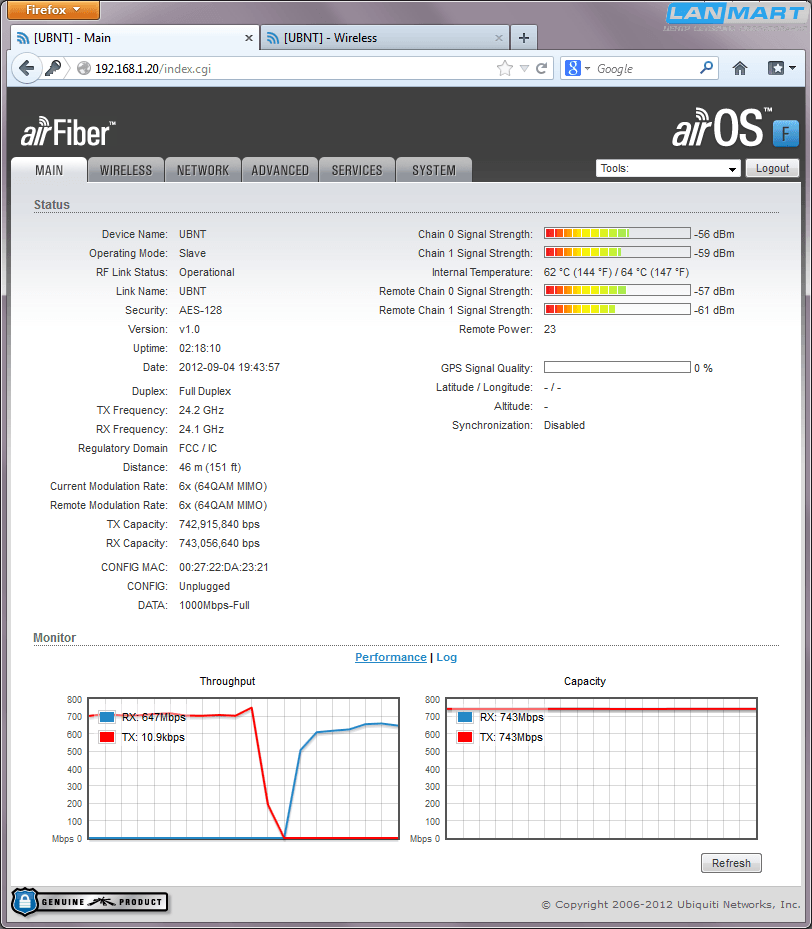Screen dimensions: 812x929
Task: Click the Internal Temperature reading
Action: tap(617, 272)
